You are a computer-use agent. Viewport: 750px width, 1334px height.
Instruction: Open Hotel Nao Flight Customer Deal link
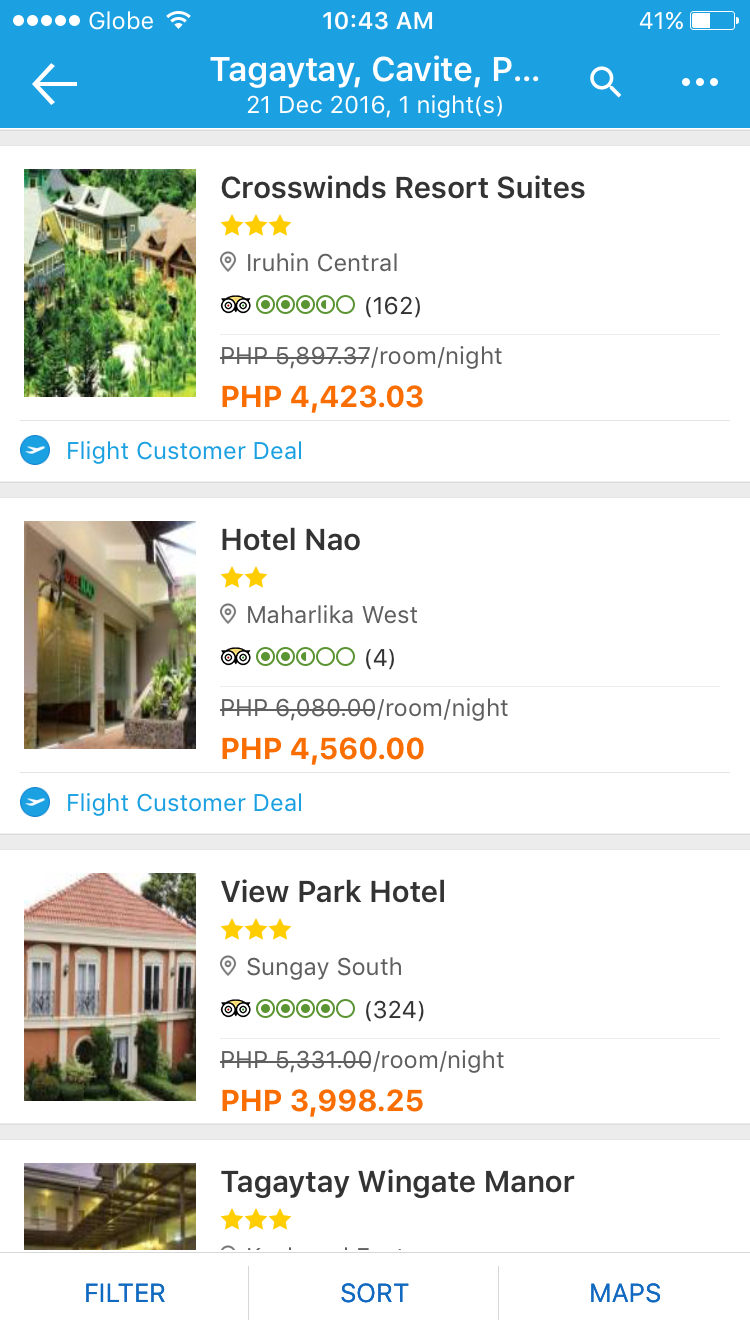tap(184, 803)
